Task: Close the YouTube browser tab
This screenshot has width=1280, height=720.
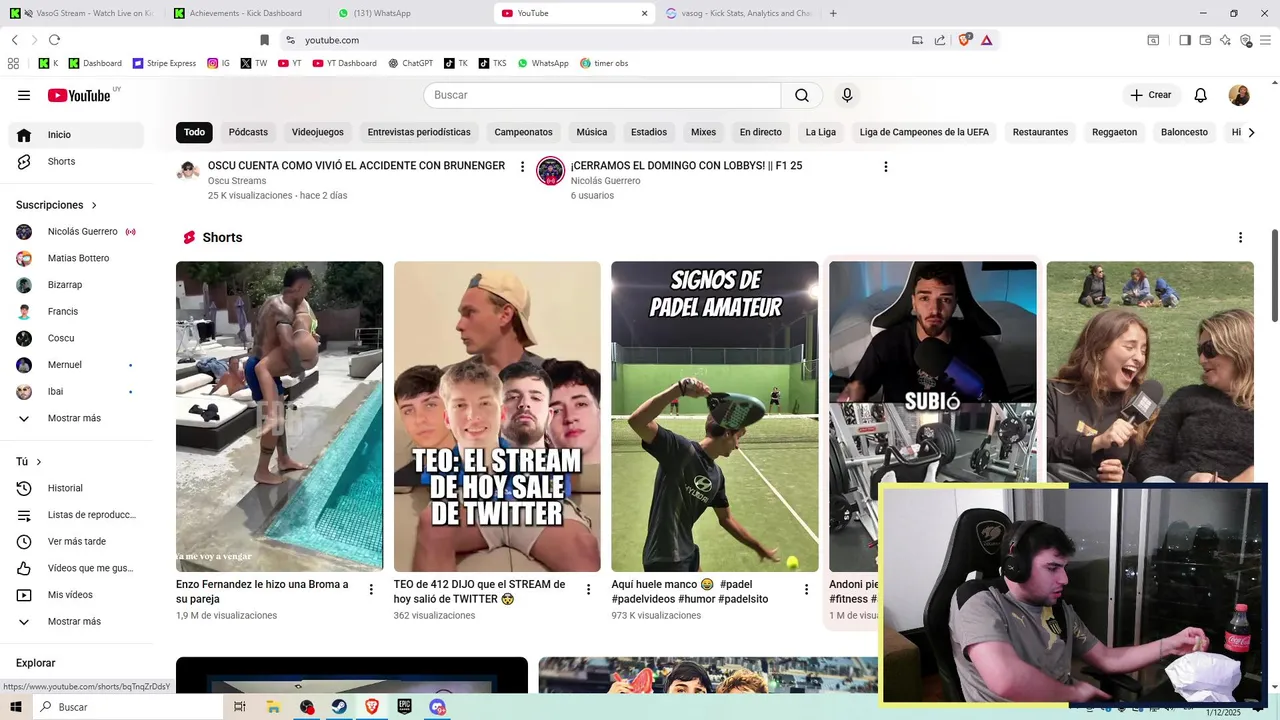Action: coord(644,13)
